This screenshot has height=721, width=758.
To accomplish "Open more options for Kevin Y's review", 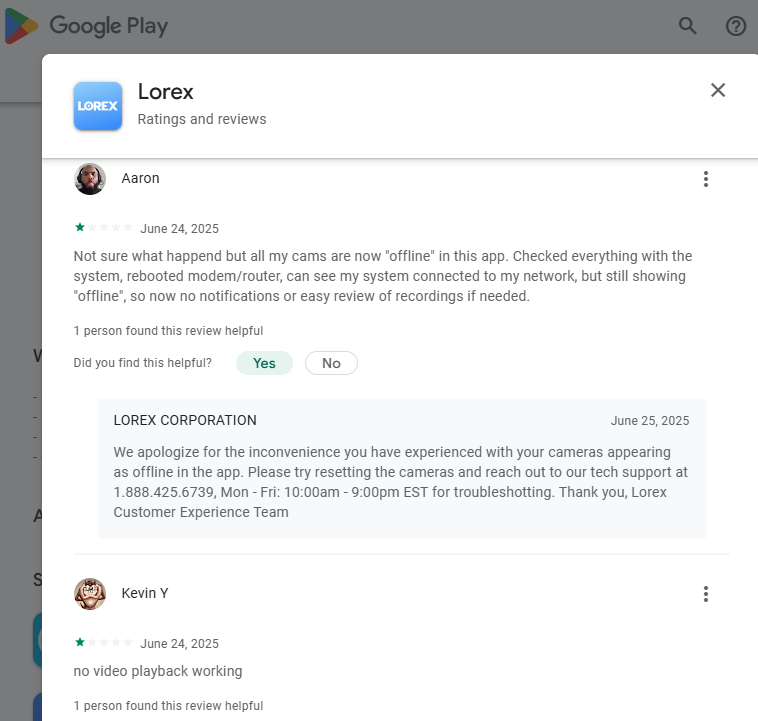I will pyautogui.click(x=706, y=594).
